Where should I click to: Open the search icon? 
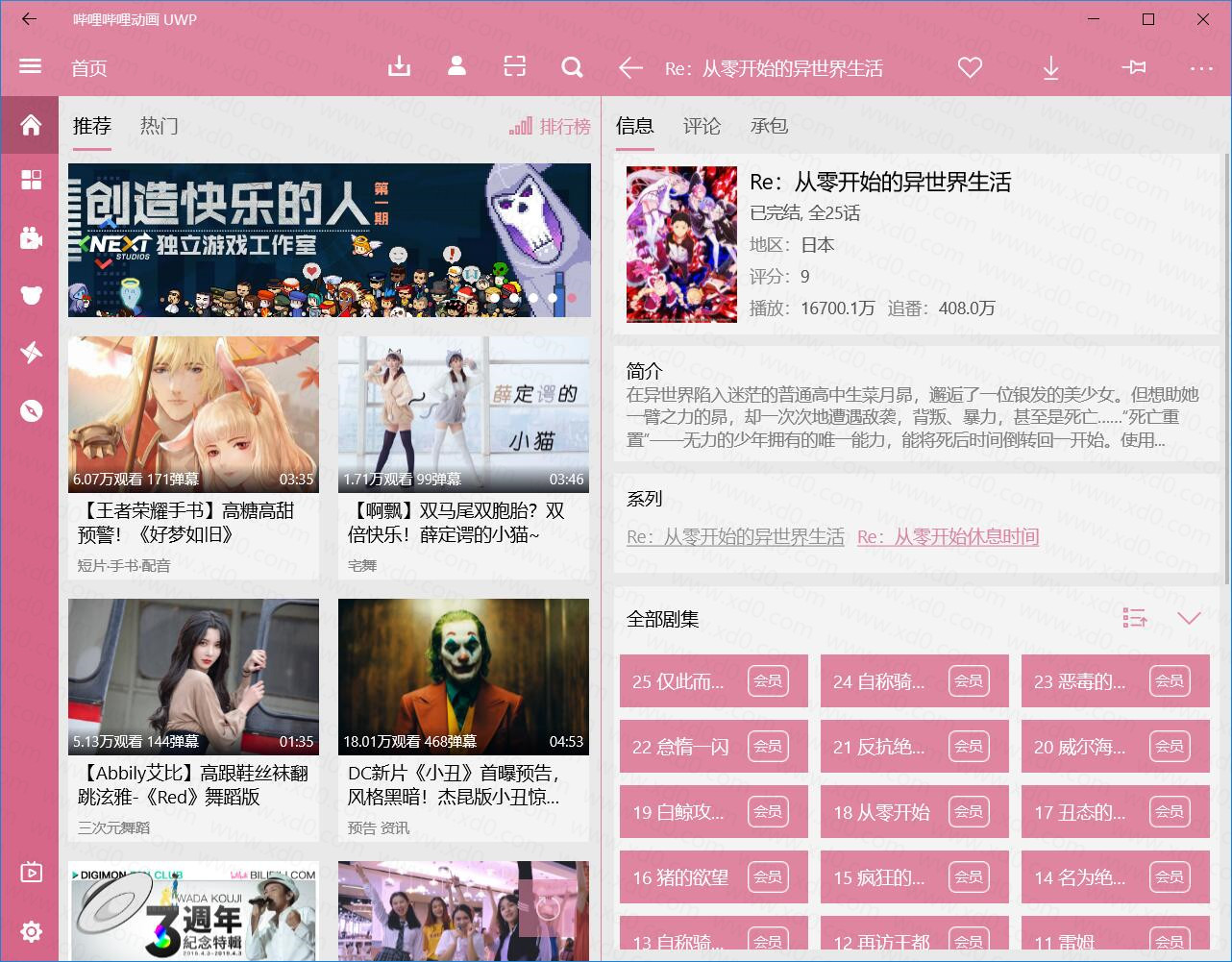point(573,66)
